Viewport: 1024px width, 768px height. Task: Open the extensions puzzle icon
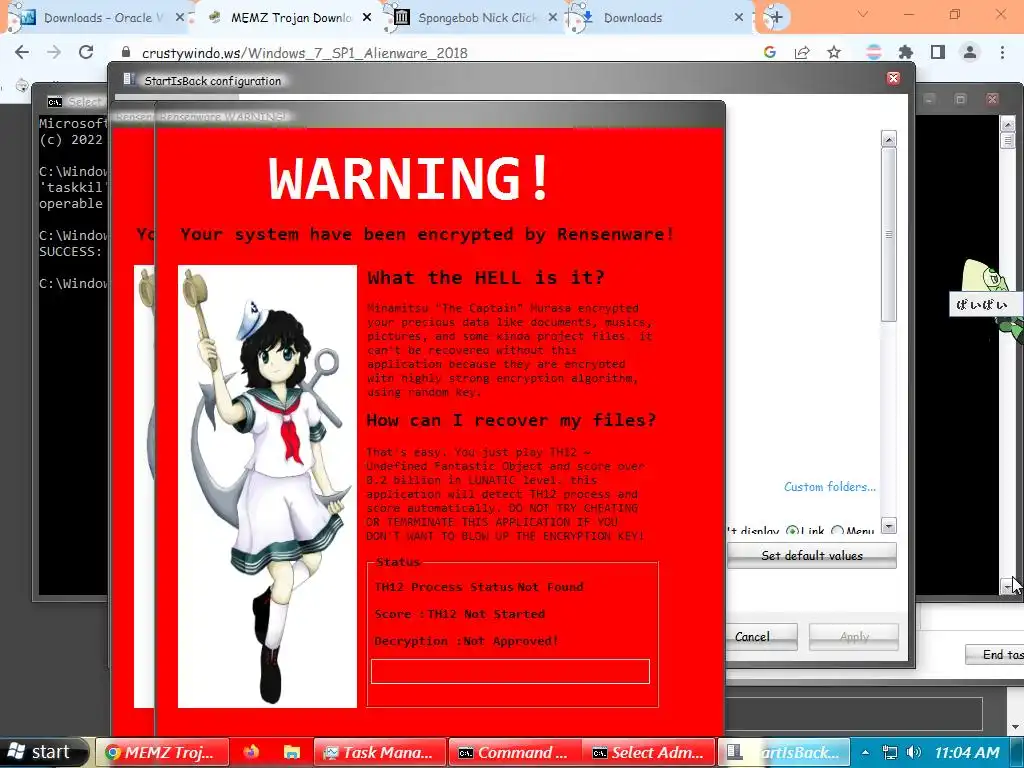point(905,52)
